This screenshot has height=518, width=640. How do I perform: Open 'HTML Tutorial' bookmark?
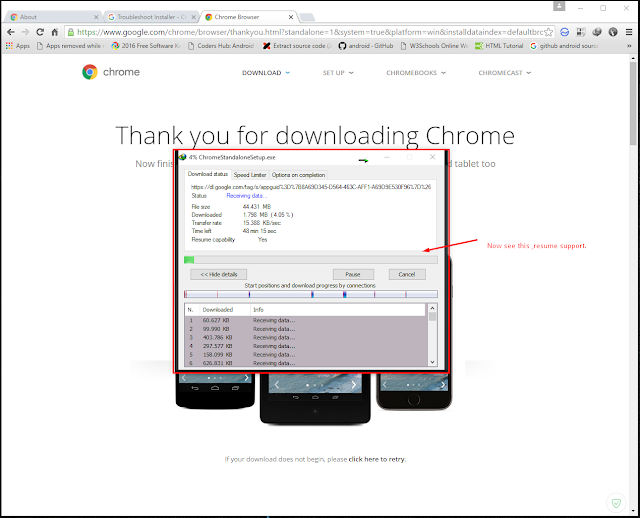(x=499, y=46)
